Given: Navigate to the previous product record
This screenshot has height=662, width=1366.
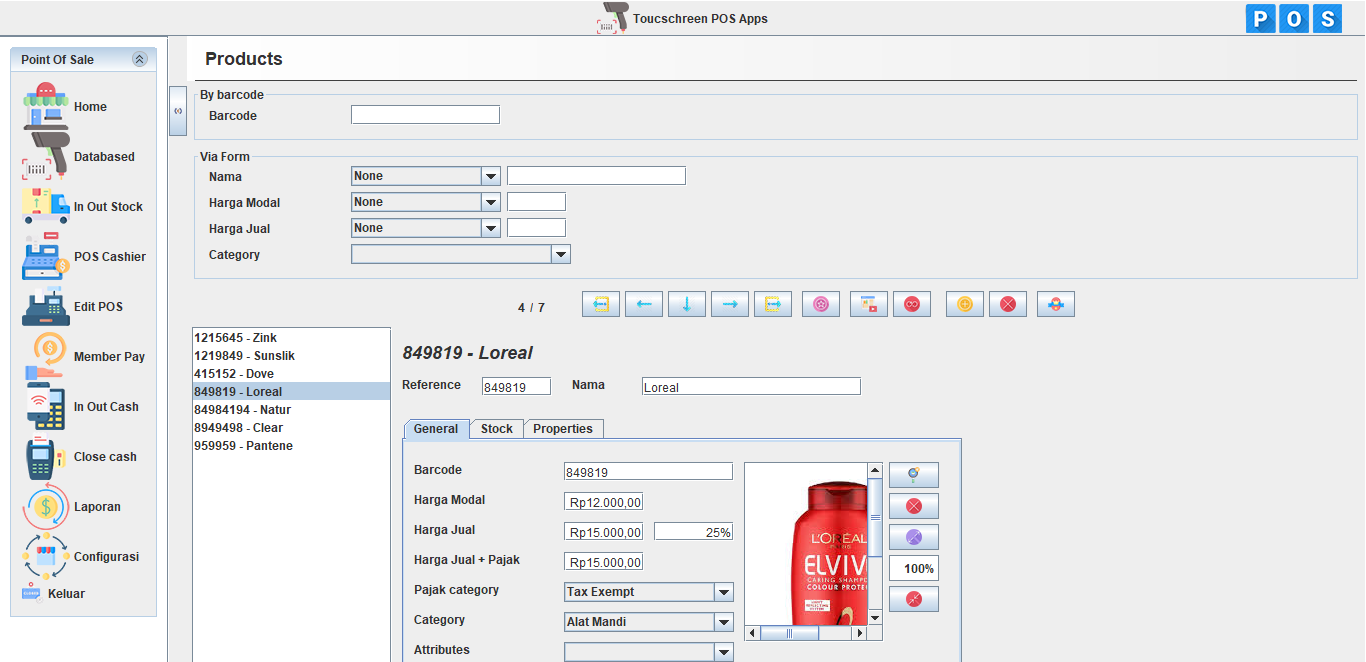Looking at the screenshot, I should [645, 303].
